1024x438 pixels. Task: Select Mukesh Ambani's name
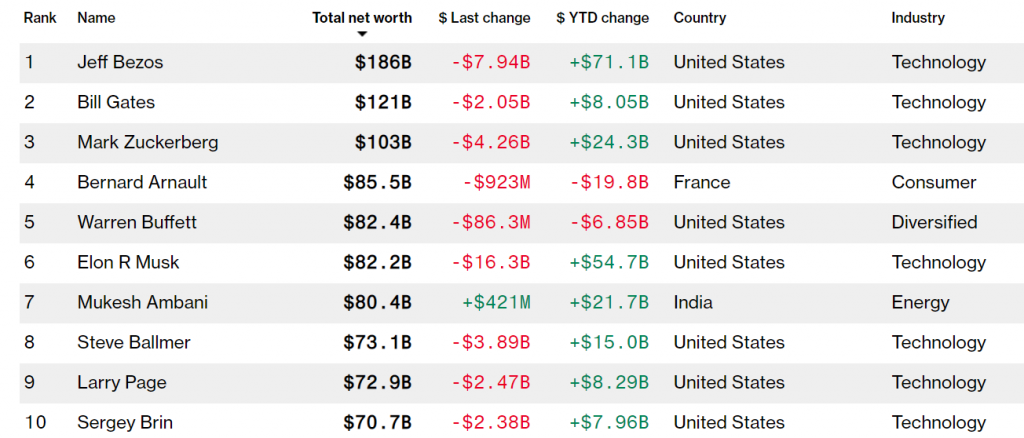tap(143, 302)
